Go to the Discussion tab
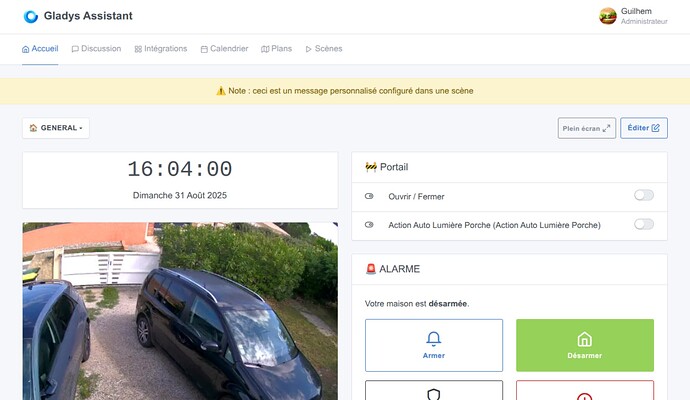690x400 pixels. 96,48
